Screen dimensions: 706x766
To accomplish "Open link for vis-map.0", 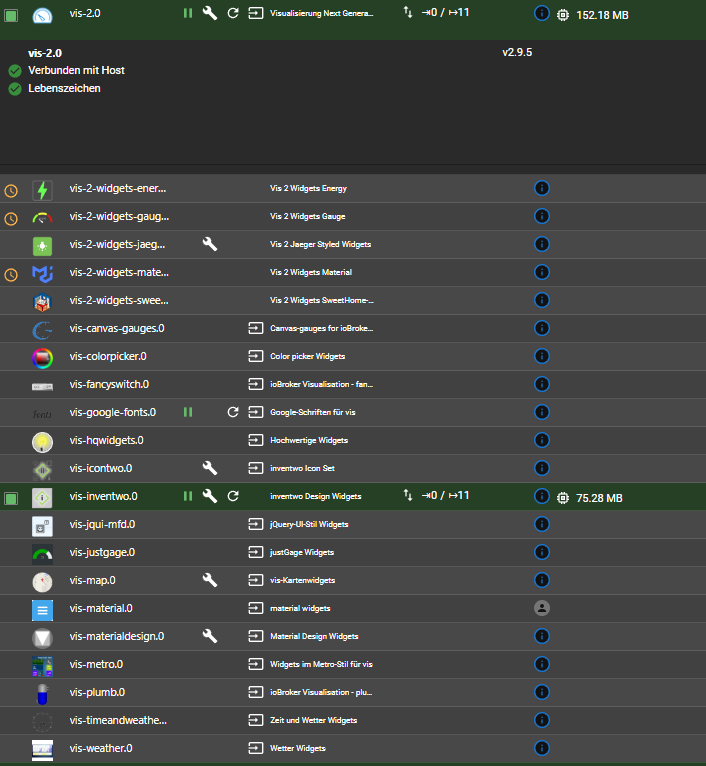I will (x=256, y=580).
